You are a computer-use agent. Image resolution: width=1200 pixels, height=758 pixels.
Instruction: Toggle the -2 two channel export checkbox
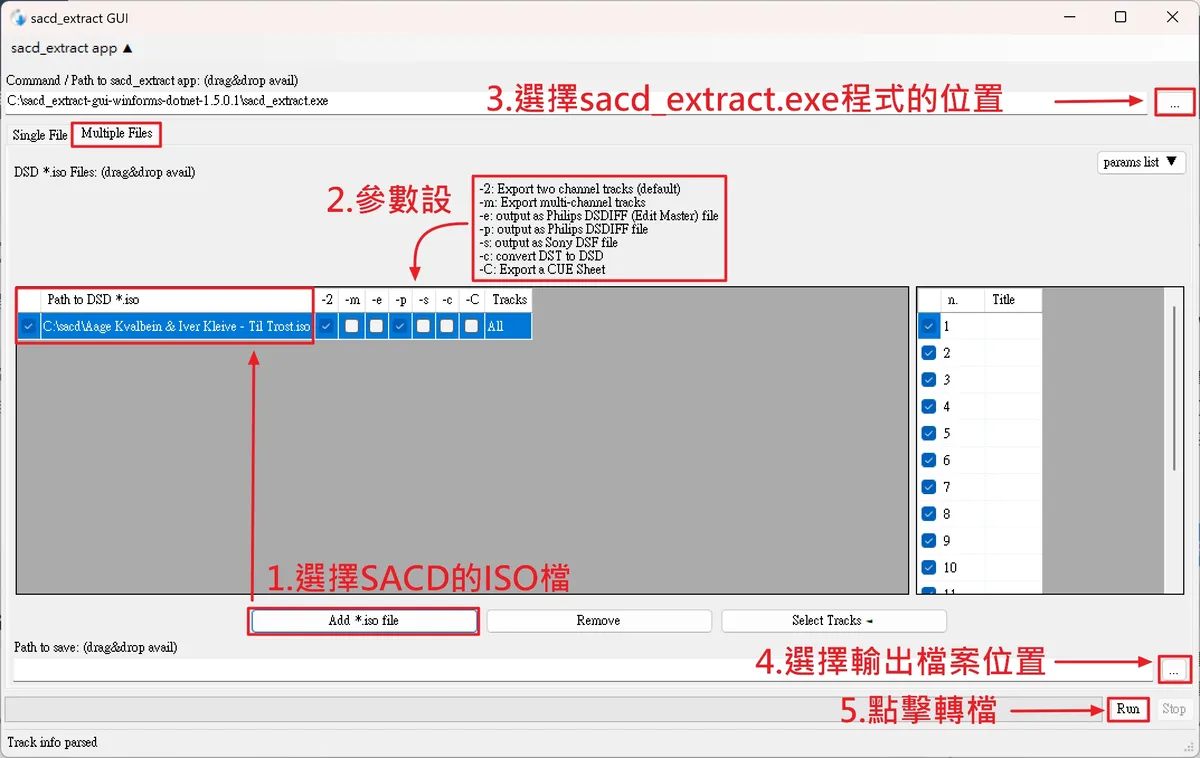(x=327, y=326)
